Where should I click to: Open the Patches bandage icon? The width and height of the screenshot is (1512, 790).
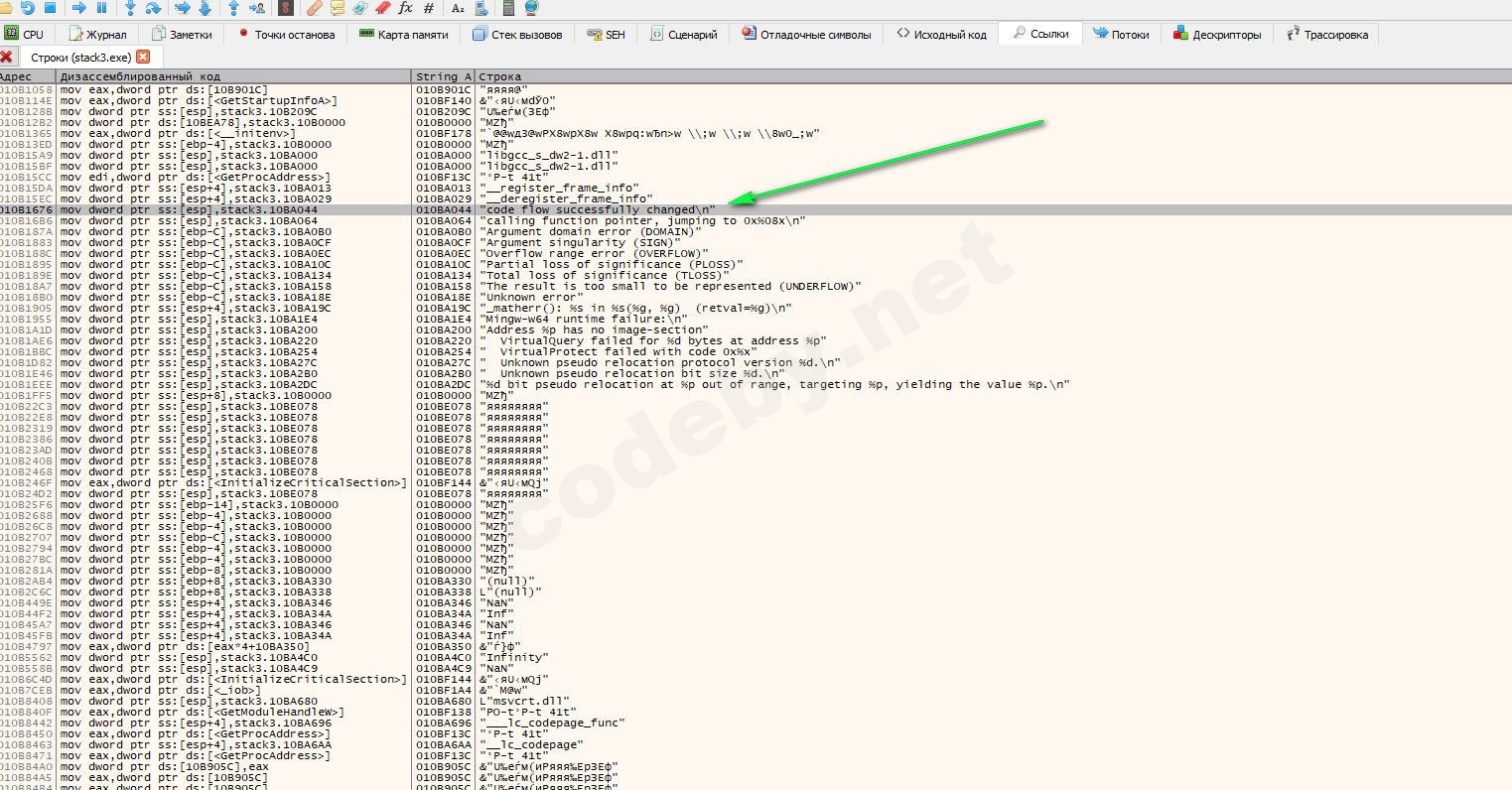tap(314, 8)
